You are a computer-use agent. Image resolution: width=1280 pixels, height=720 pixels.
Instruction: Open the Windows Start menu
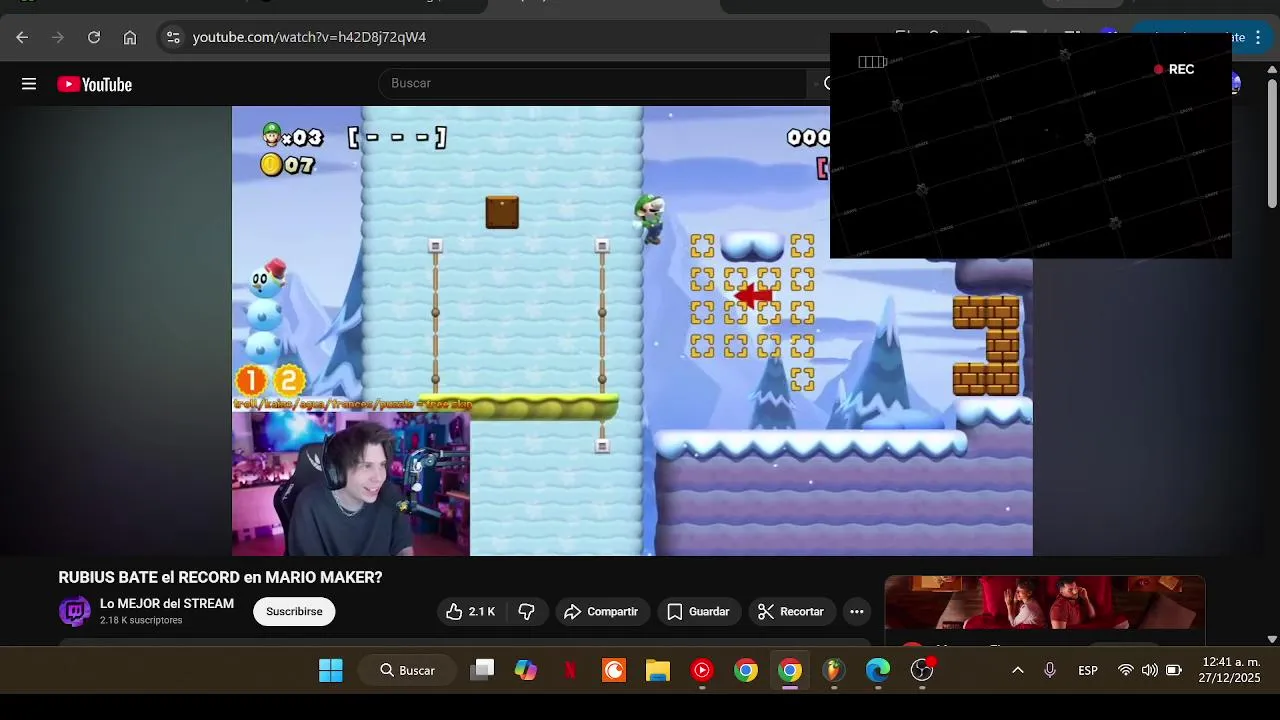(331, 670)
